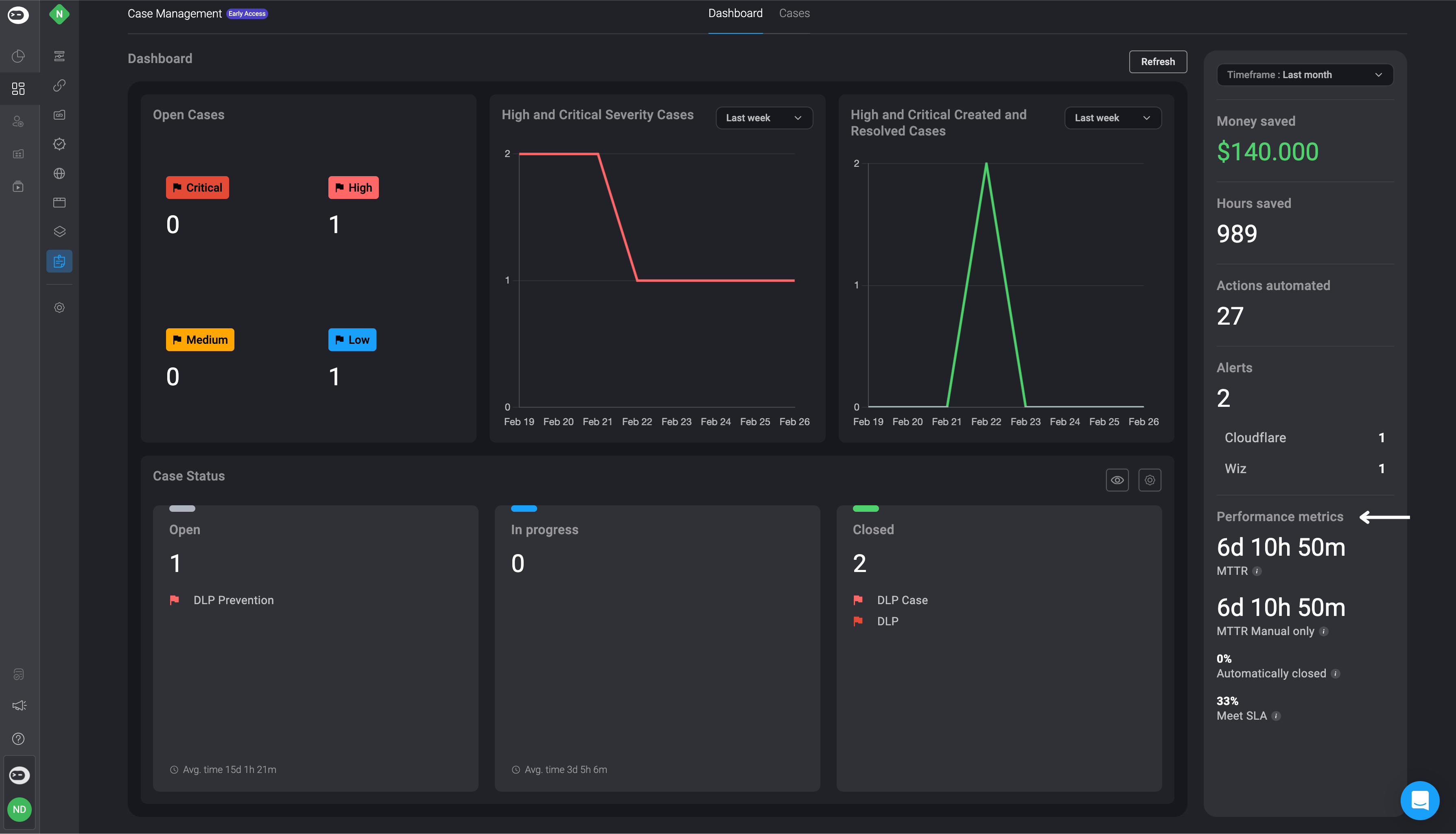Viewport: 1456px width, 834px height.
Task: Click the In progress status card heading
Action: [544, 530]
